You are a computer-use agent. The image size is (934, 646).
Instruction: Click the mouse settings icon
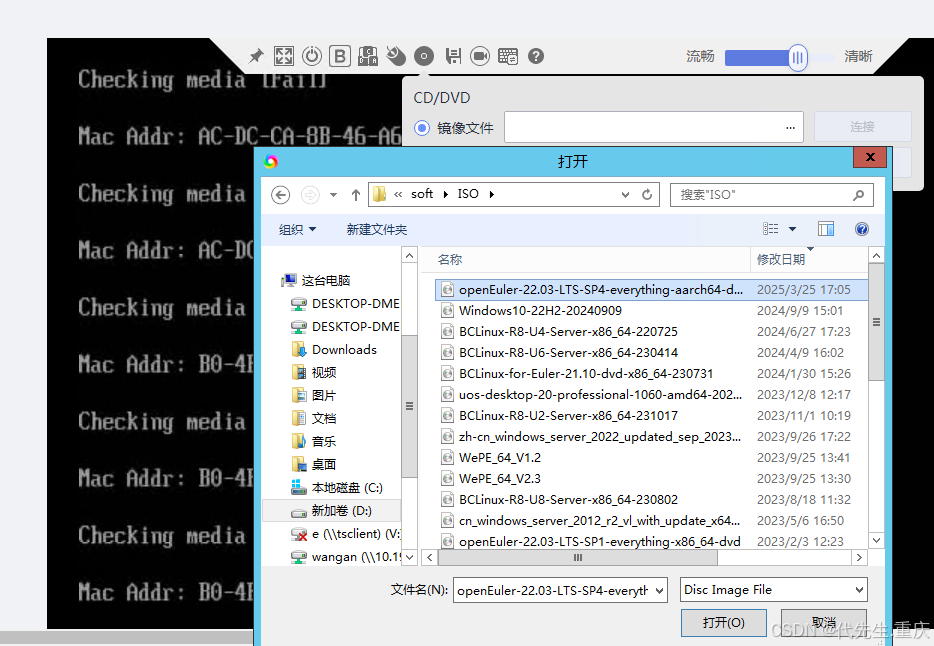click(x=396, y=56)
